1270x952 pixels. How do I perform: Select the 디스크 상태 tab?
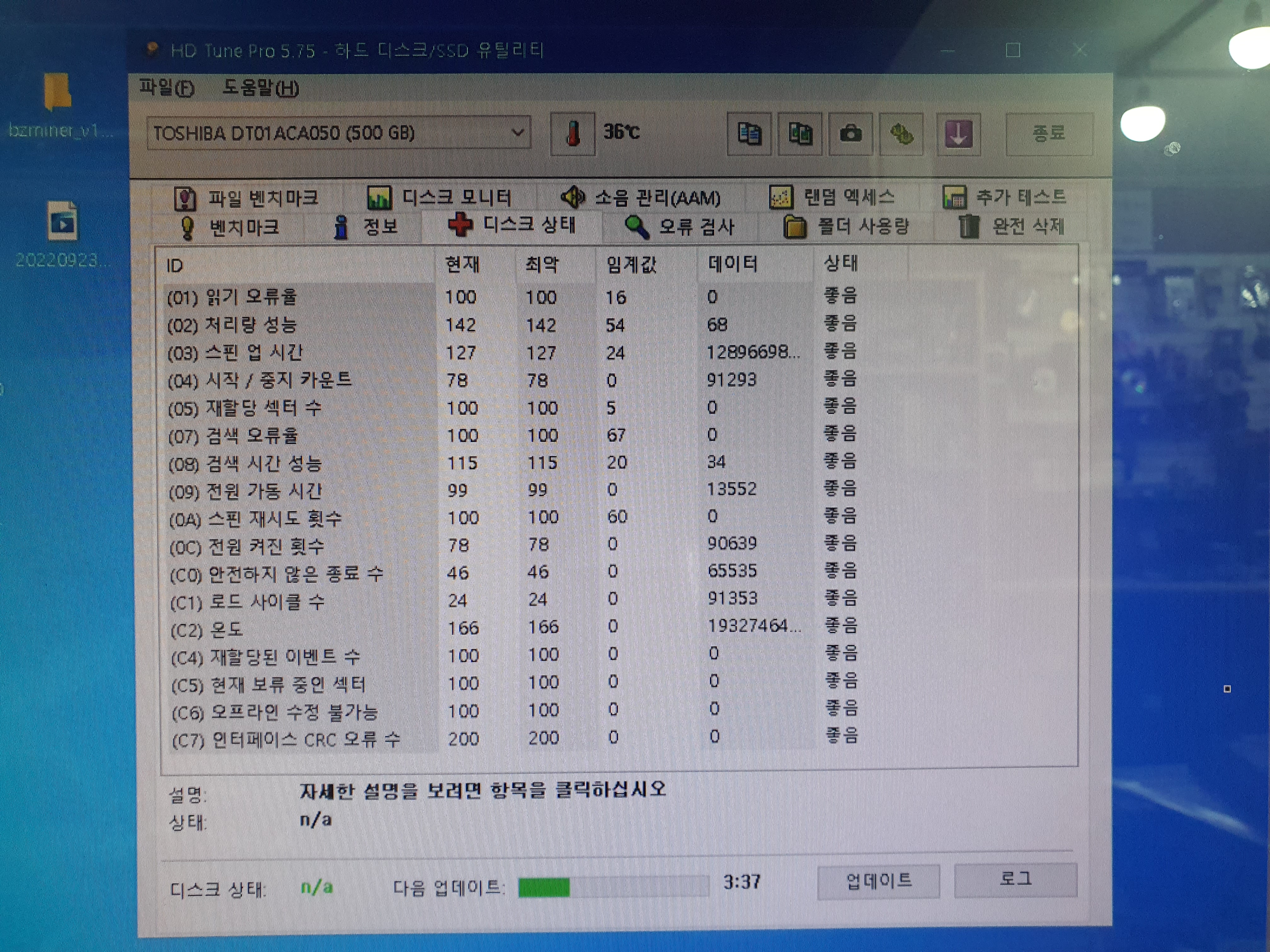[512, 225]
